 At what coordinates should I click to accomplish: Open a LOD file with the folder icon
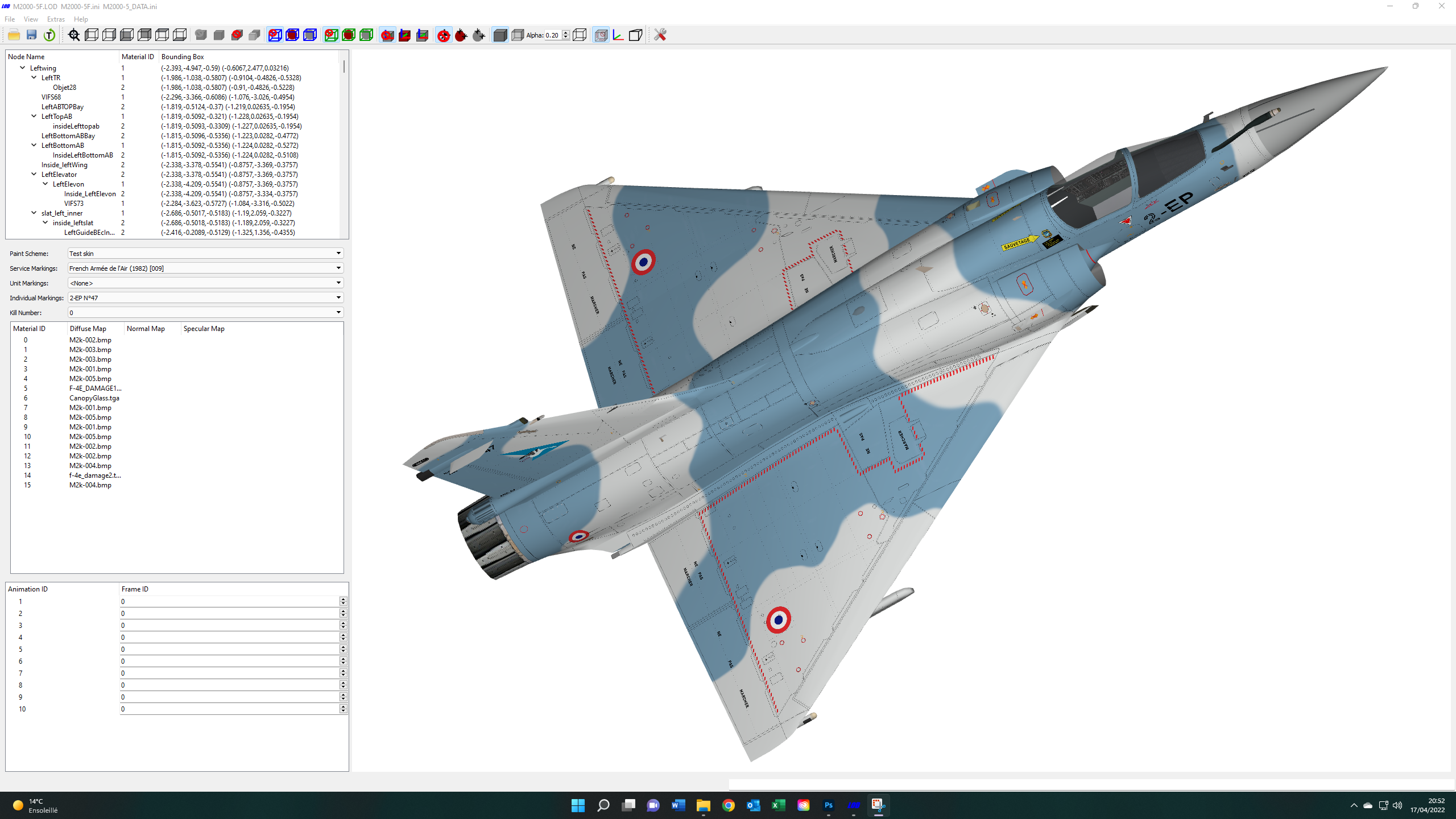[14, 35]
